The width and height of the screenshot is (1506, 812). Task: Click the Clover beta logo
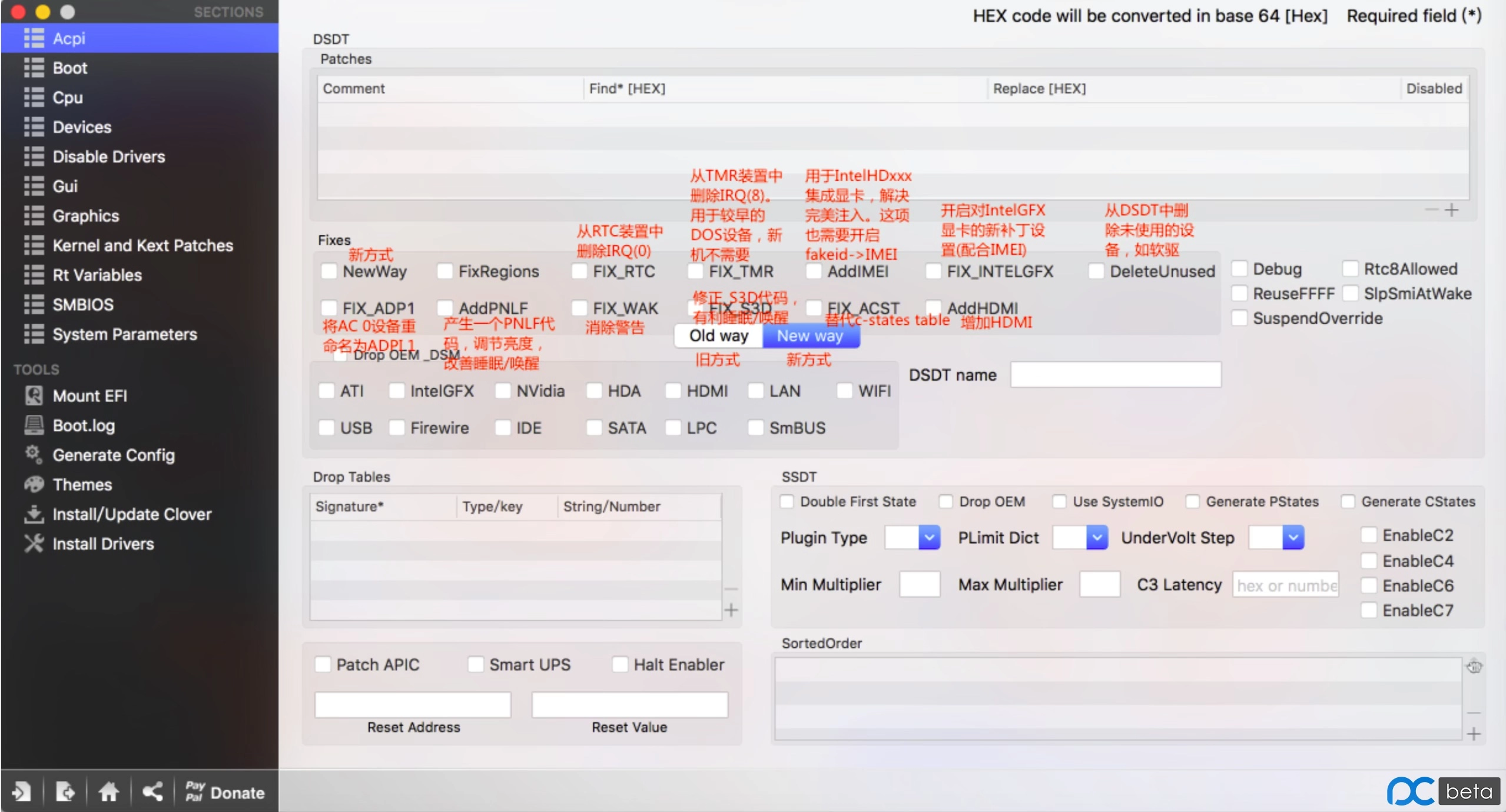pos(1443,791)
